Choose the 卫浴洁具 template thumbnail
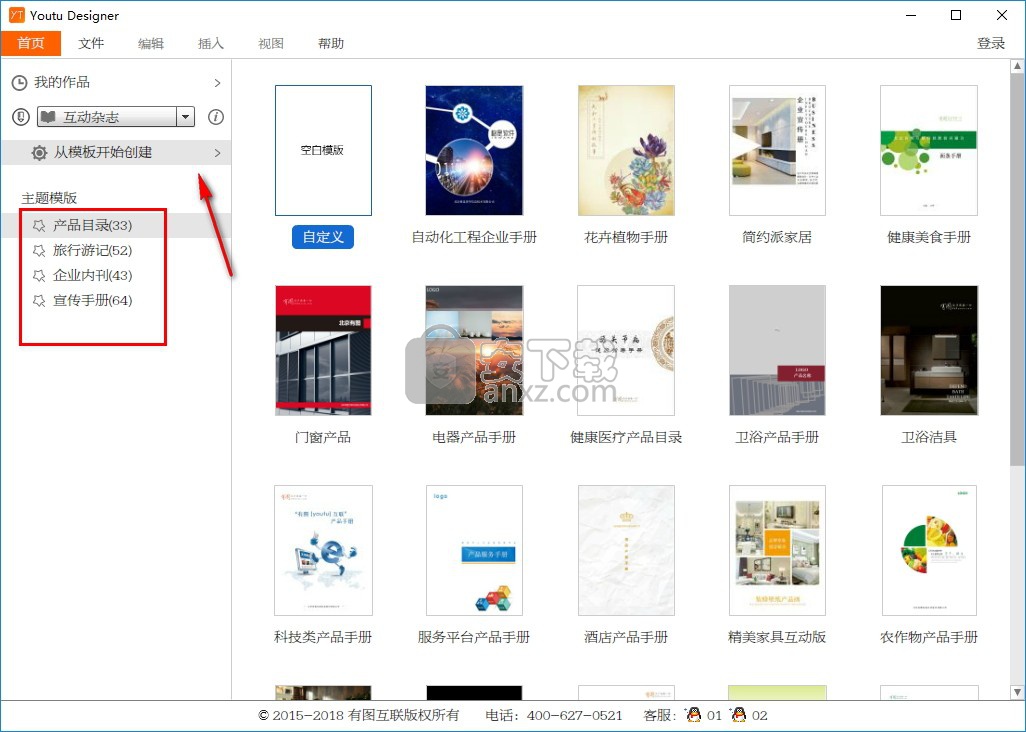 (929, 350)
